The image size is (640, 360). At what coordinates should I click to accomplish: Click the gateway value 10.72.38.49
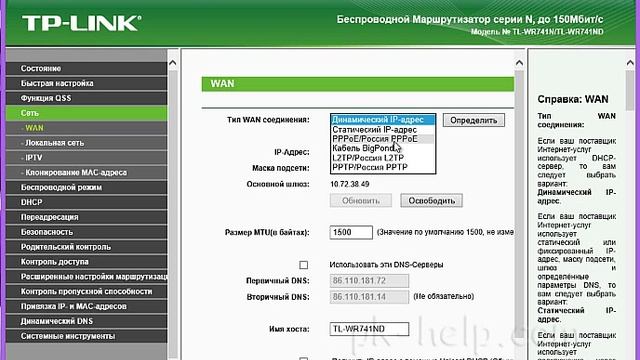[x=350, y=184]
